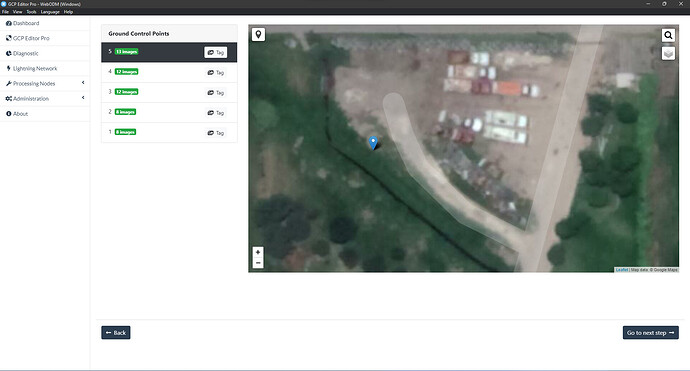The height and width of the screenshot is (371, 690).
Task: Click the GCP Editor Pro sidebar icon
Action: pyautogui.click(x=8, y=38)
